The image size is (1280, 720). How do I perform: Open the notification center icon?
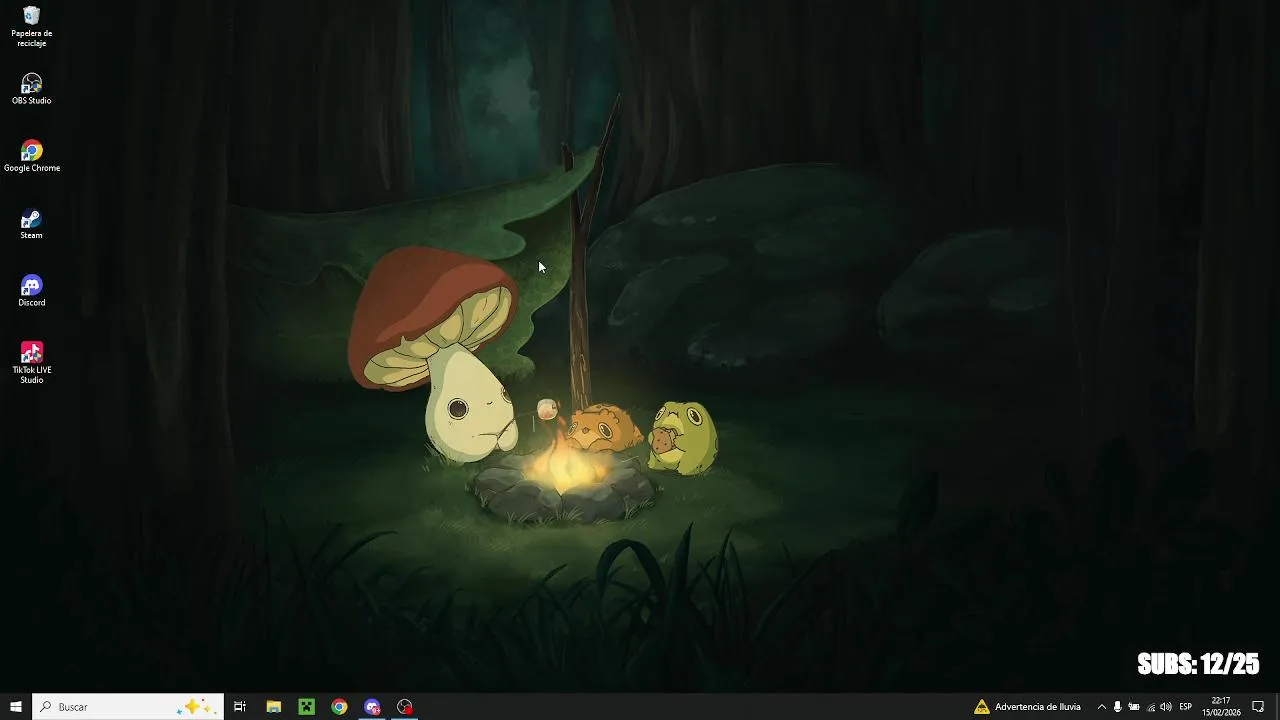click(x=1258, y=706)
